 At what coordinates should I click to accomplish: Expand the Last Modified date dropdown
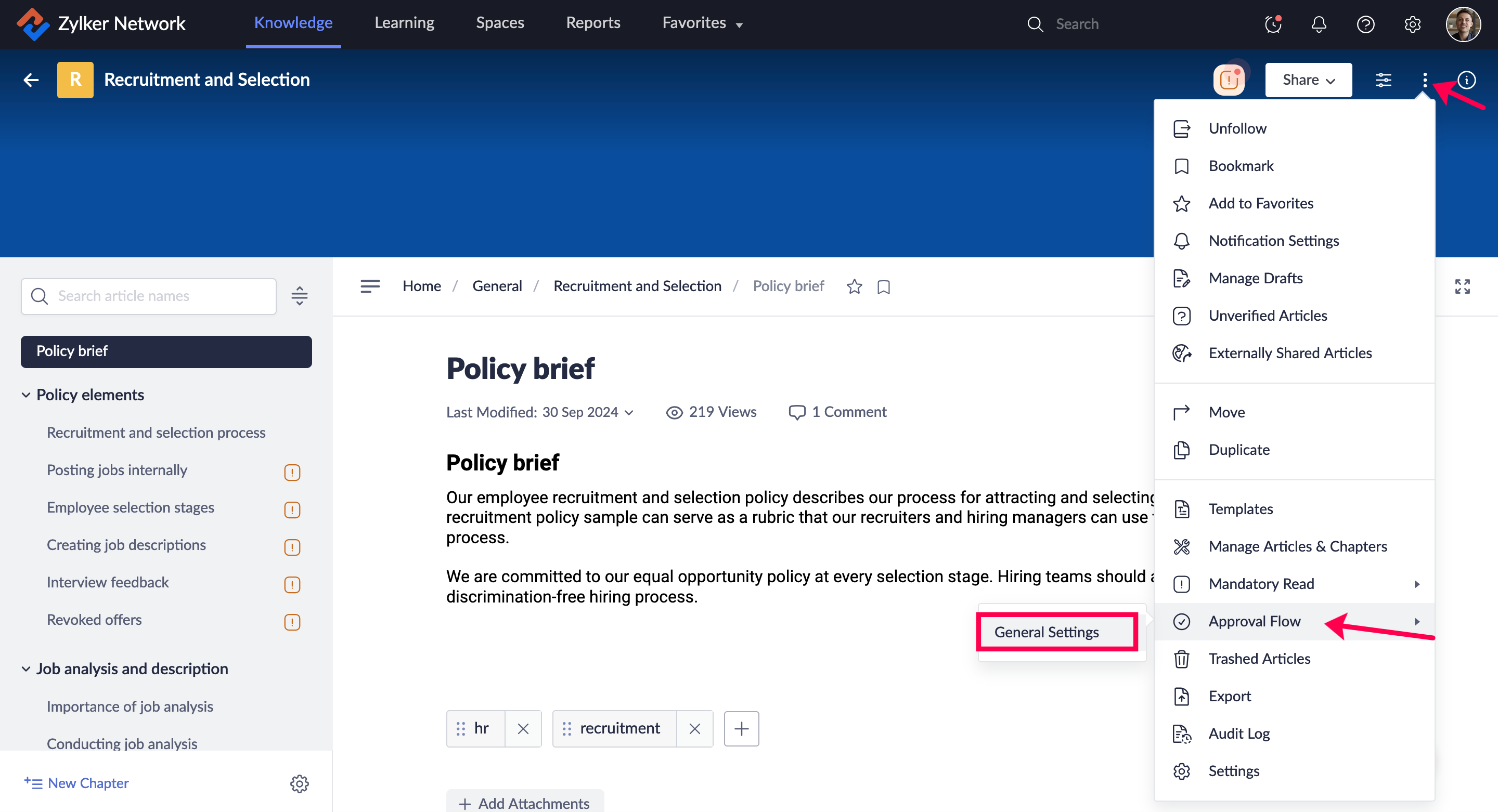pos(629,412)
